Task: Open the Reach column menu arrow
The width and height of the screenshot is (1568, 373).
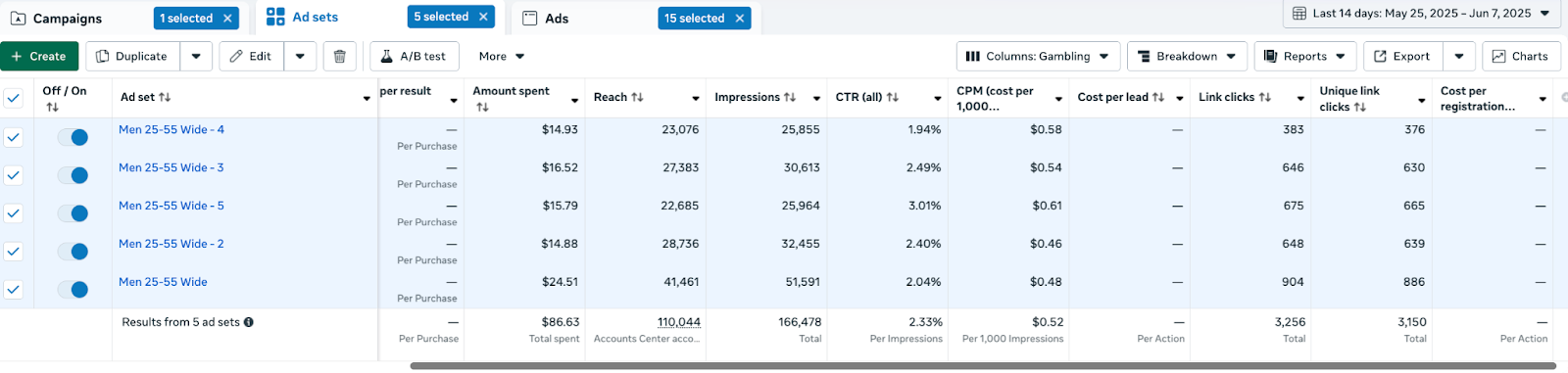Action: 696,98
